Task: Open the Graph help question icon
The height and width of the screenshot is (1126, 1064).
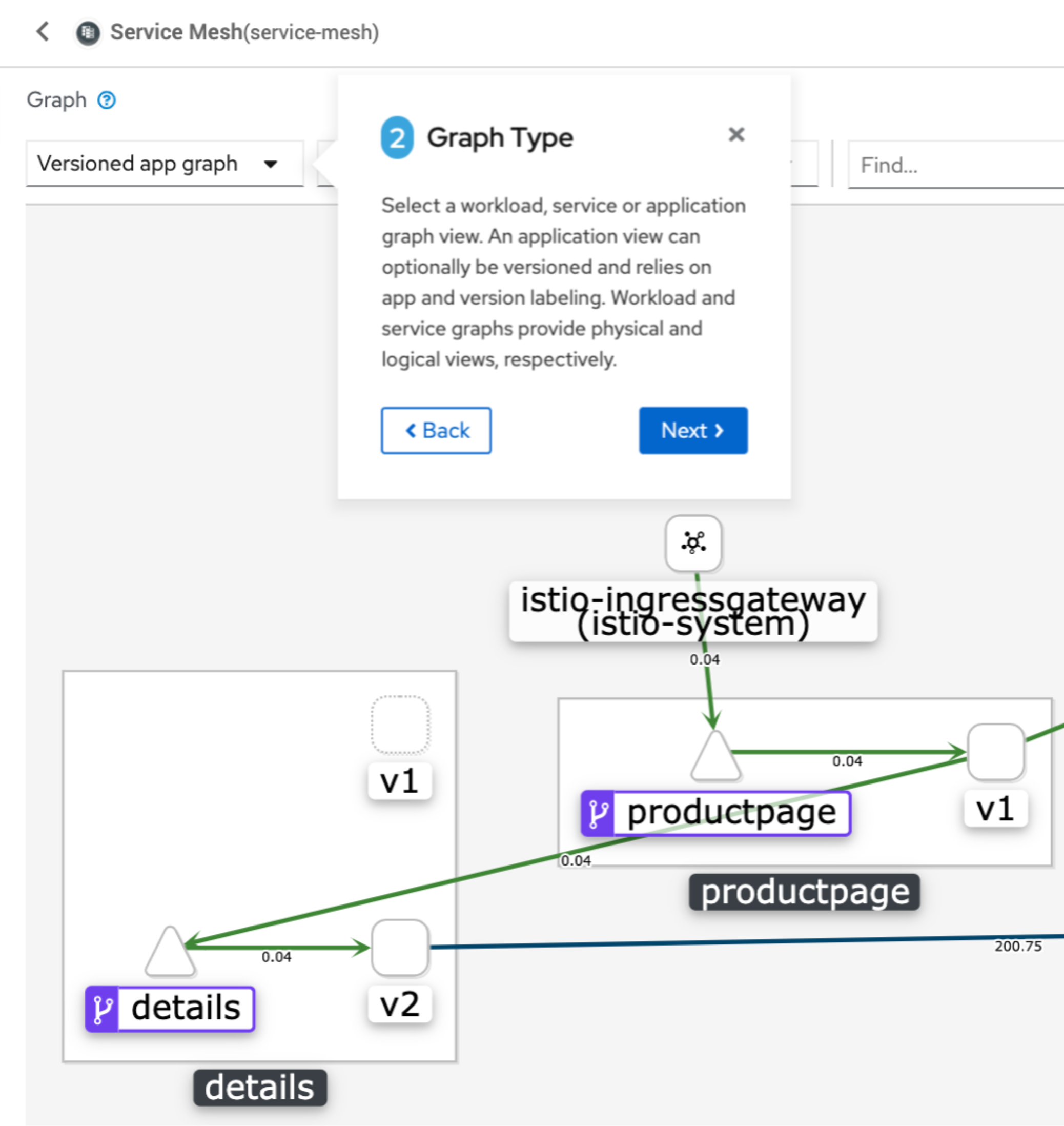Action: pos(107,100)
